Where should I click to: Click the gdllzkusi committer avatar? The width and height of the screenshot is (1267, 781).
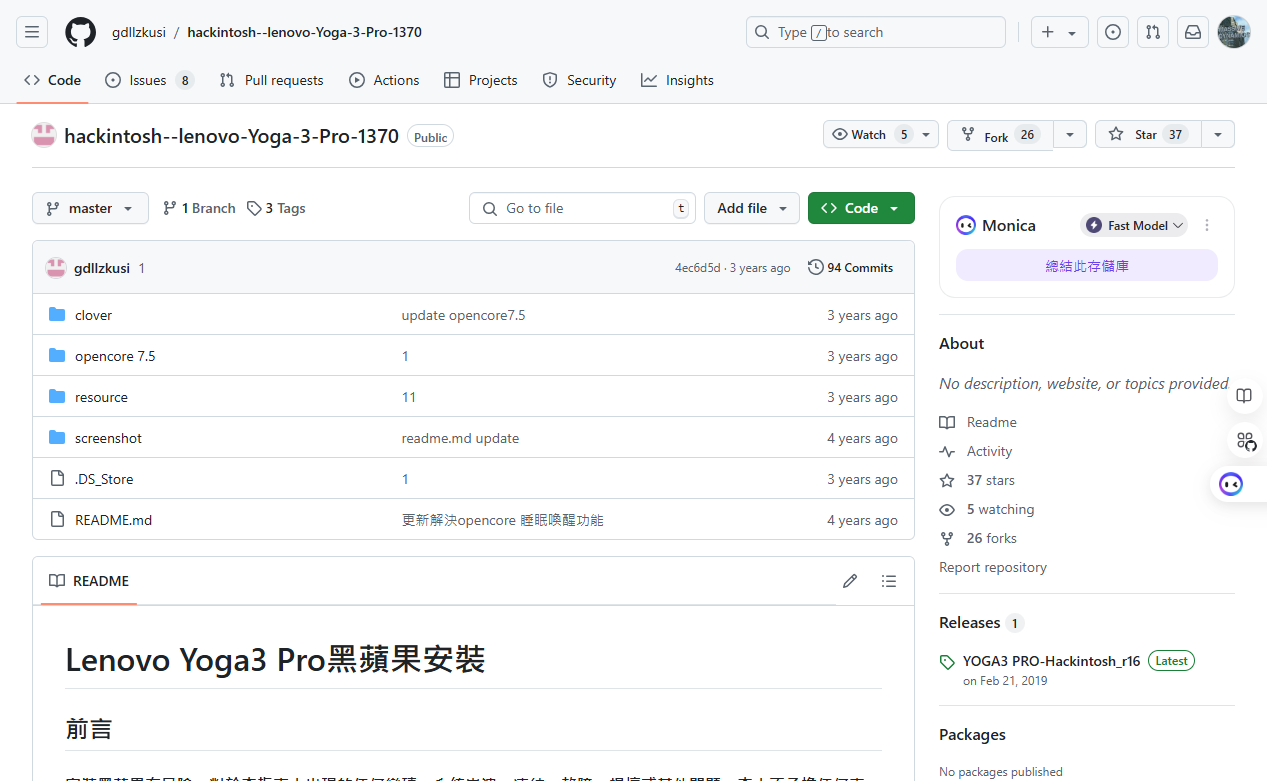tap(56, 268)
